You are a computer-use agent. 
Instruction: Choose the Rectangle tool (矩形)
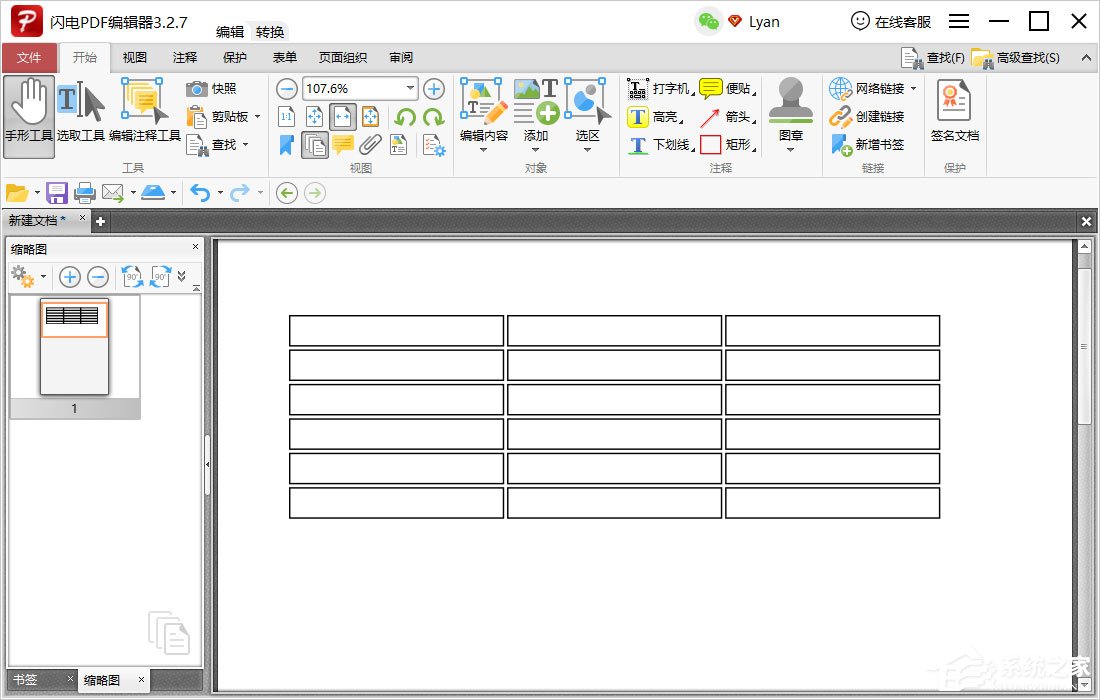(x=727, y=144)
